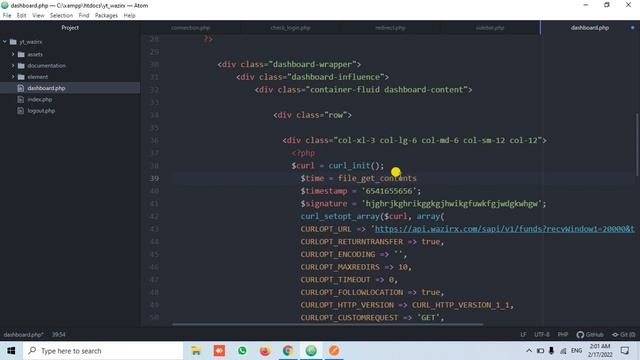640x360 pixels.
Task: Click the ENG language indicator
Action: click(x=576, y=351)
